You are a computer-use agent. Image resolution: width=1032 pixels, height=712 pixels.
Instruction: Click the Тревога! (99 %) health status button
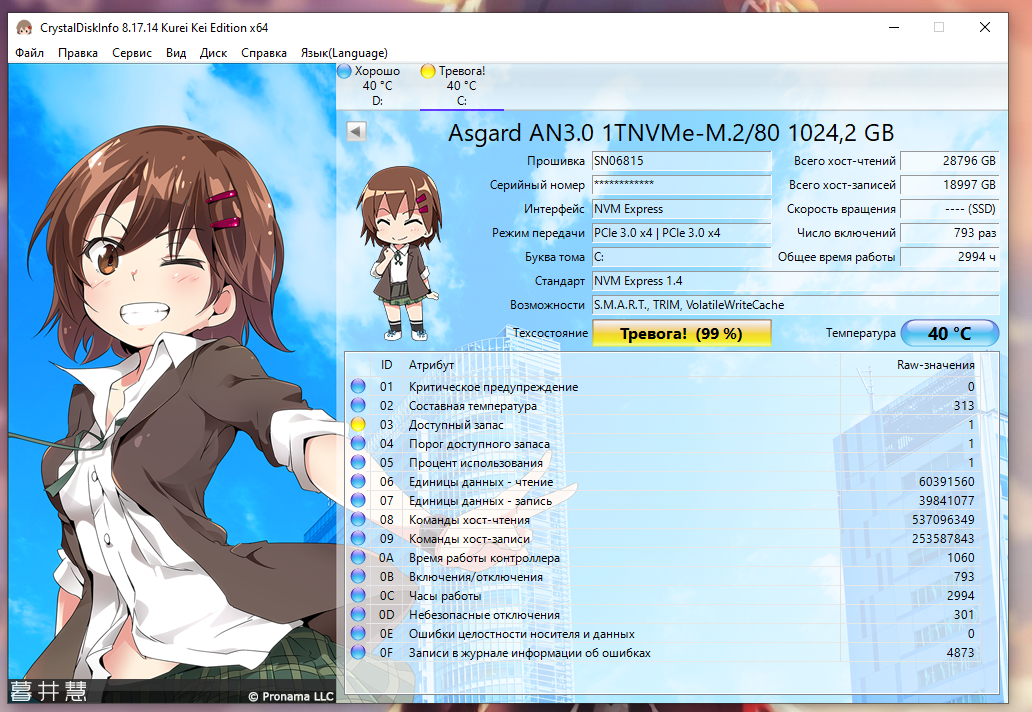(x=682, y=333)
